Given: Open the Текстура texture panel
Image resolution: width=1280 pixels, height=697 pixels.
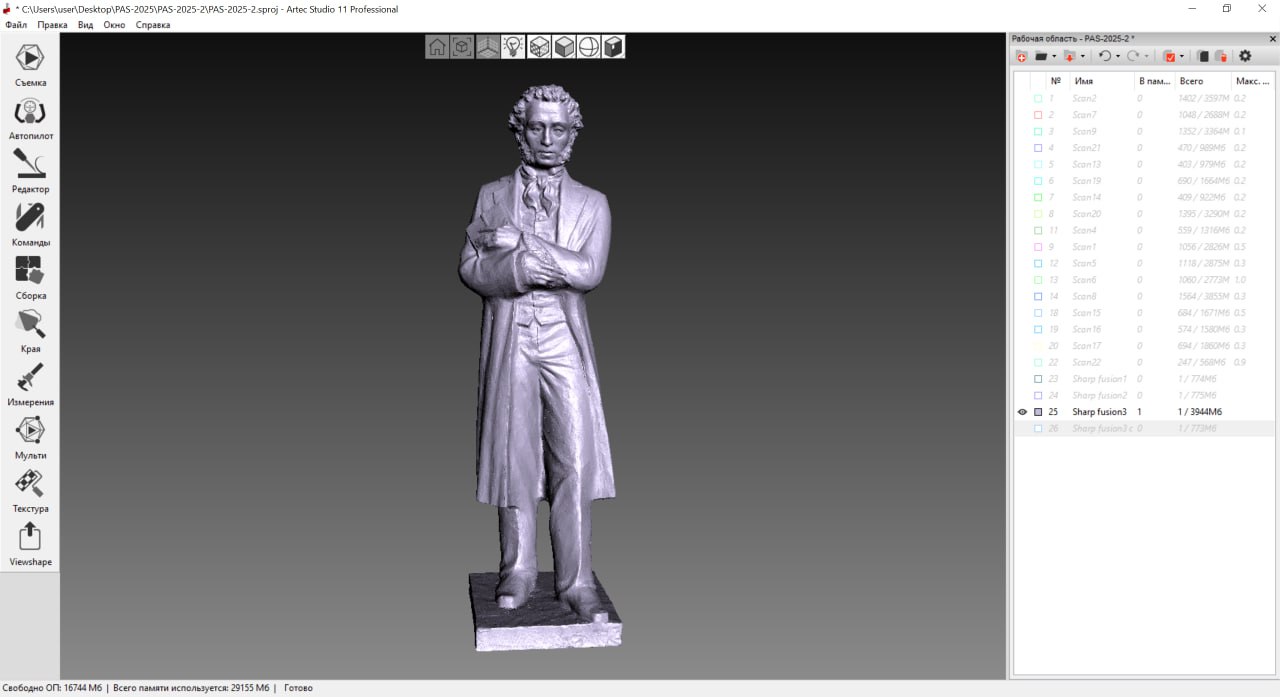Looking at the screenshot, I should coord(30,491).
